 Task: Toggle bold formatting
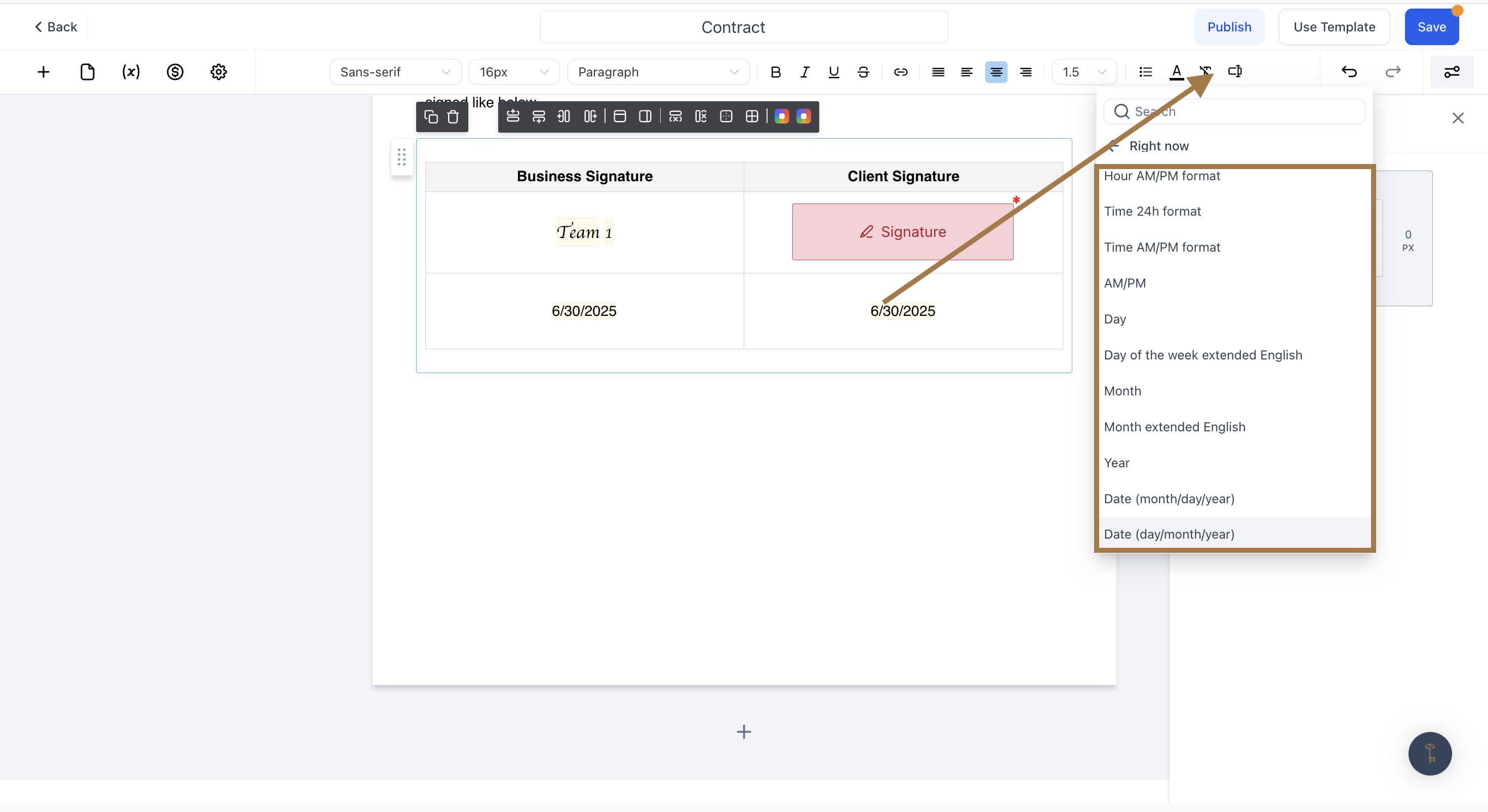coord(776,71)
